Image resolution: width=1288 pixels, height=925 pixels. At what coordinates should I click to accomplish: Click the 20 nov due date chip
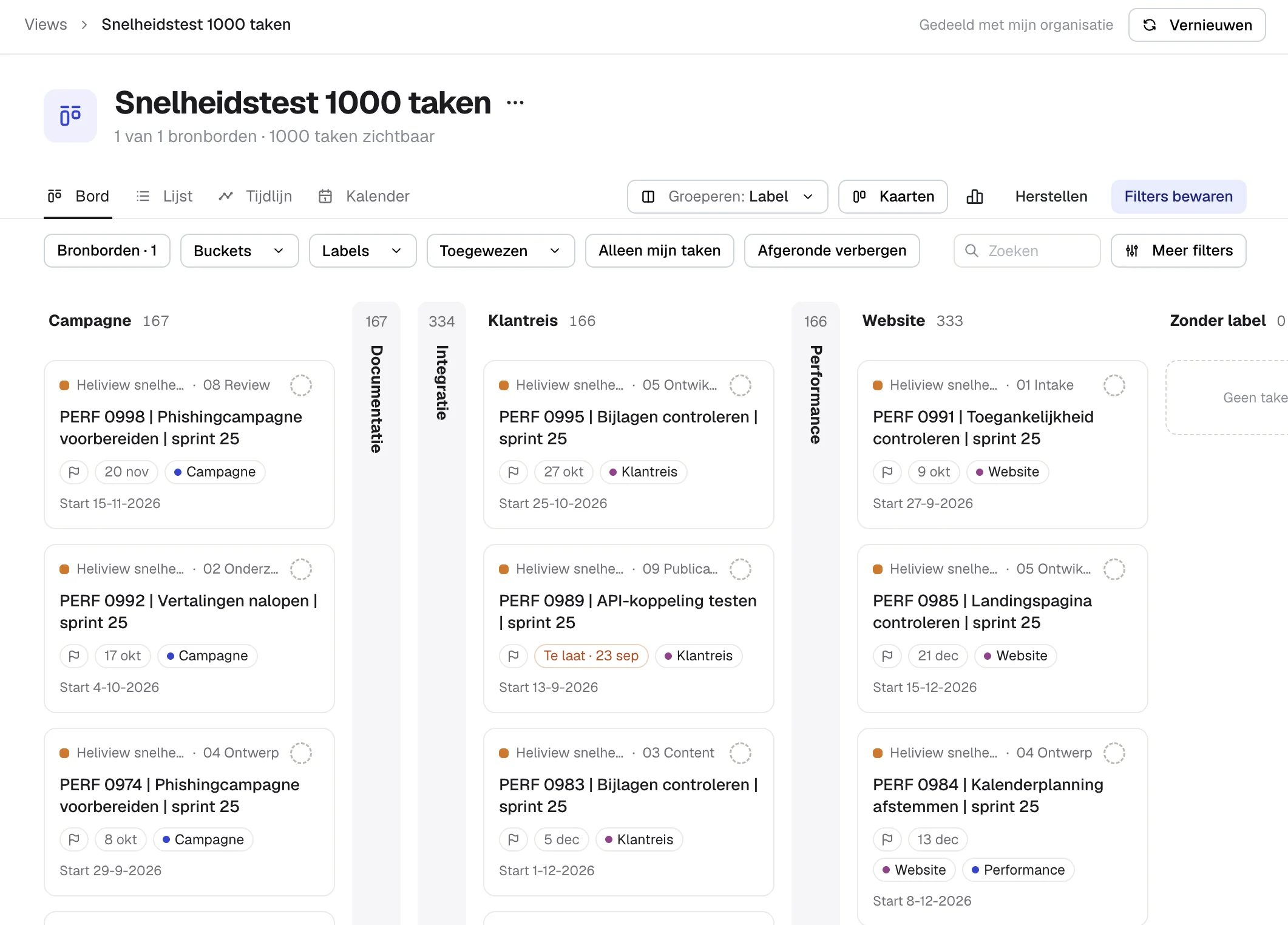coord(126,472)
